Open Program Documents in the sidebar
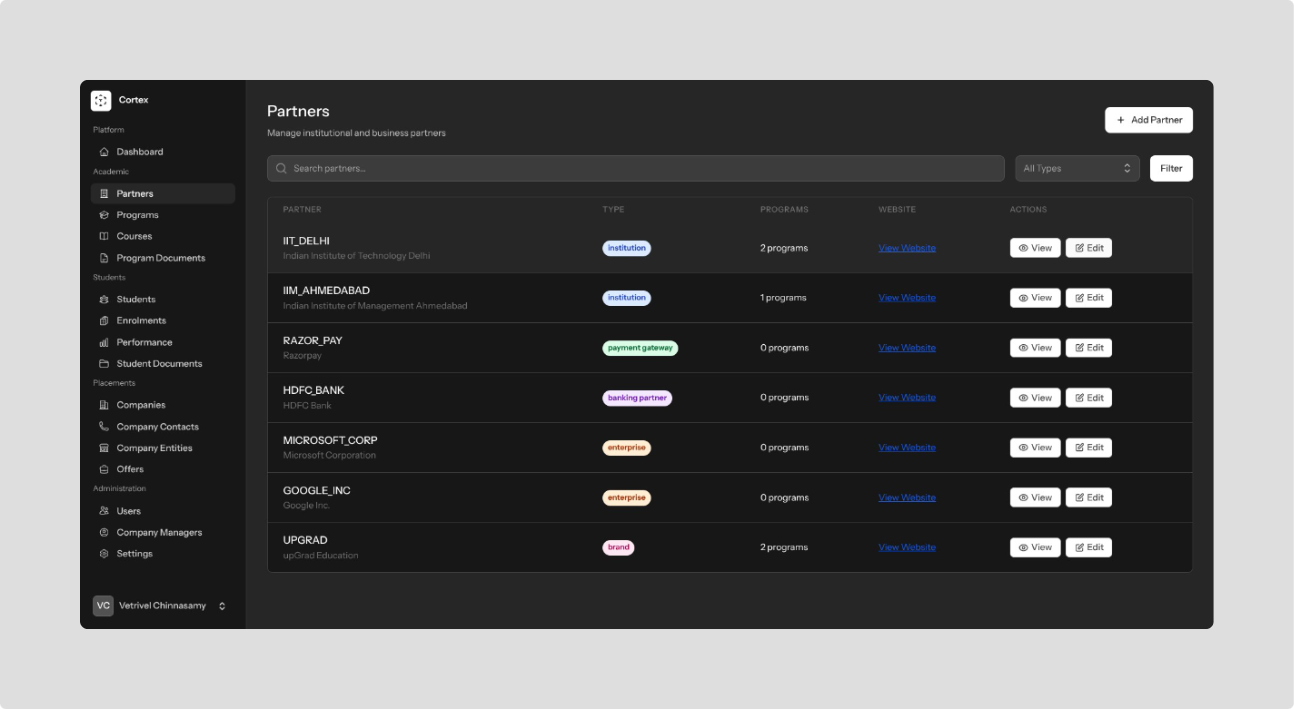The width and height of the screenshot is (1294, 709). coord(163,258)
